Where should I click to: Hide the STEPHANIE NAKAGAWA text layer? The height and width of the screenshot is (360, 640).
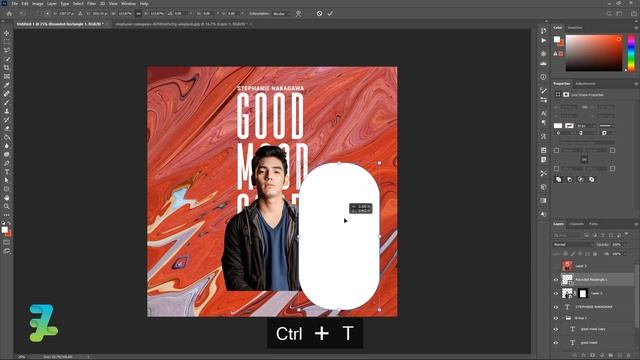click(556, 307)
